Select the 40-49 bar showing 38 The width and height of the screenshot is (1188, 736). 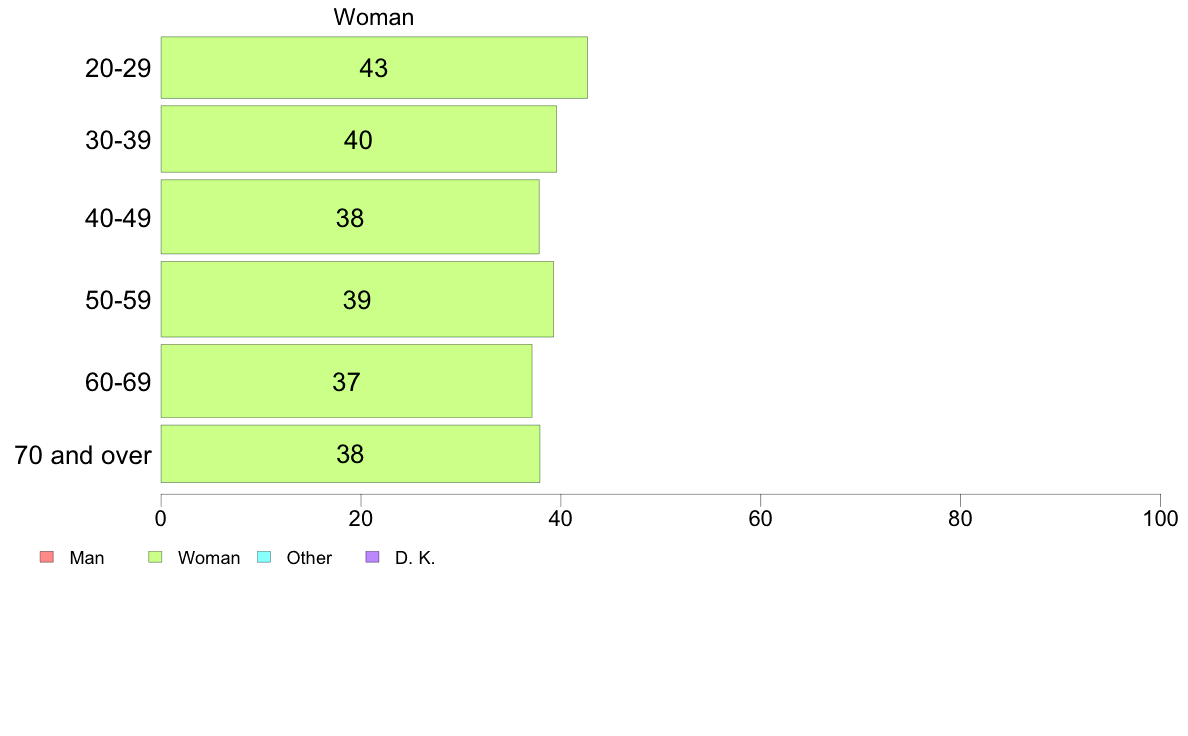[350, 217]
